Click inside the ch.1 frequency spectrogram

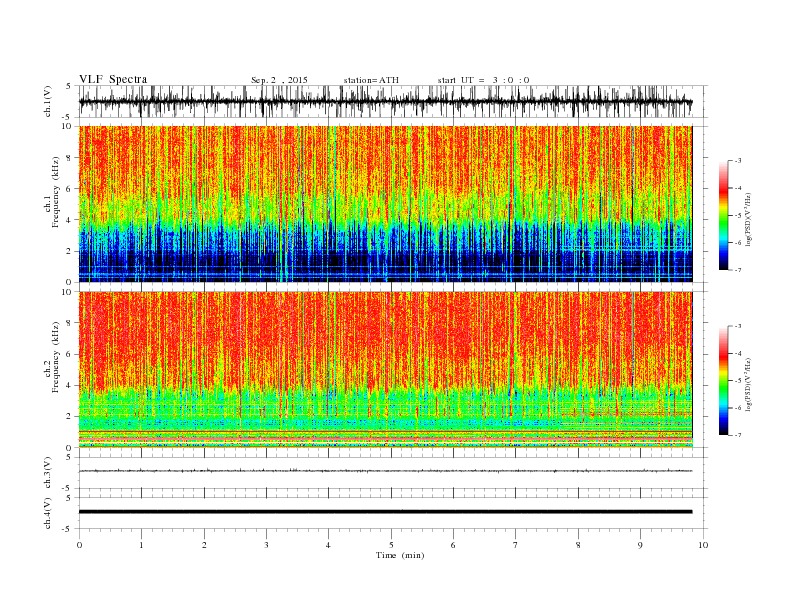(x=385, y=204)
